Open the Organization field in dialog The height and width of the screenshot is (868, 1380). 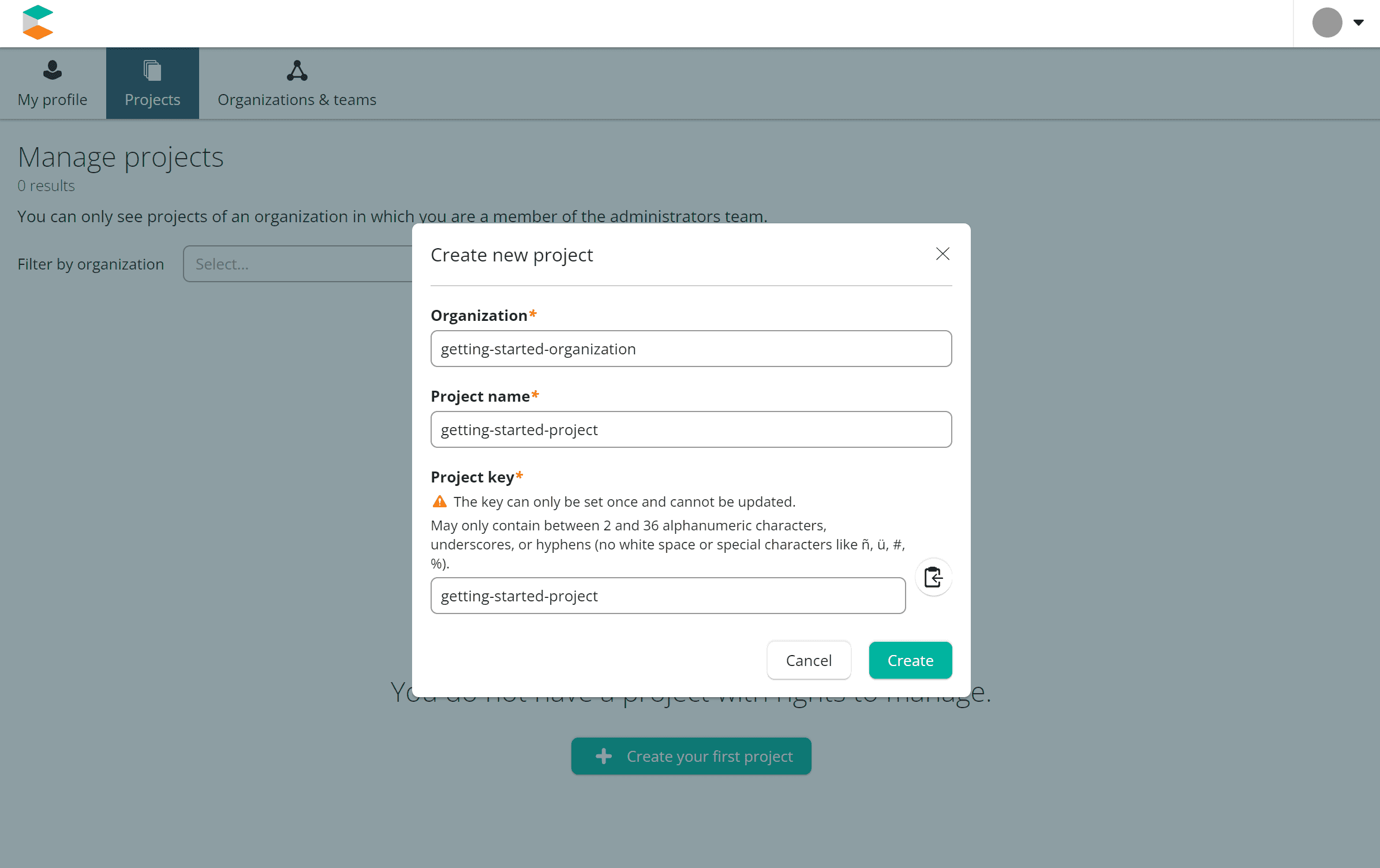click(691, 349)
